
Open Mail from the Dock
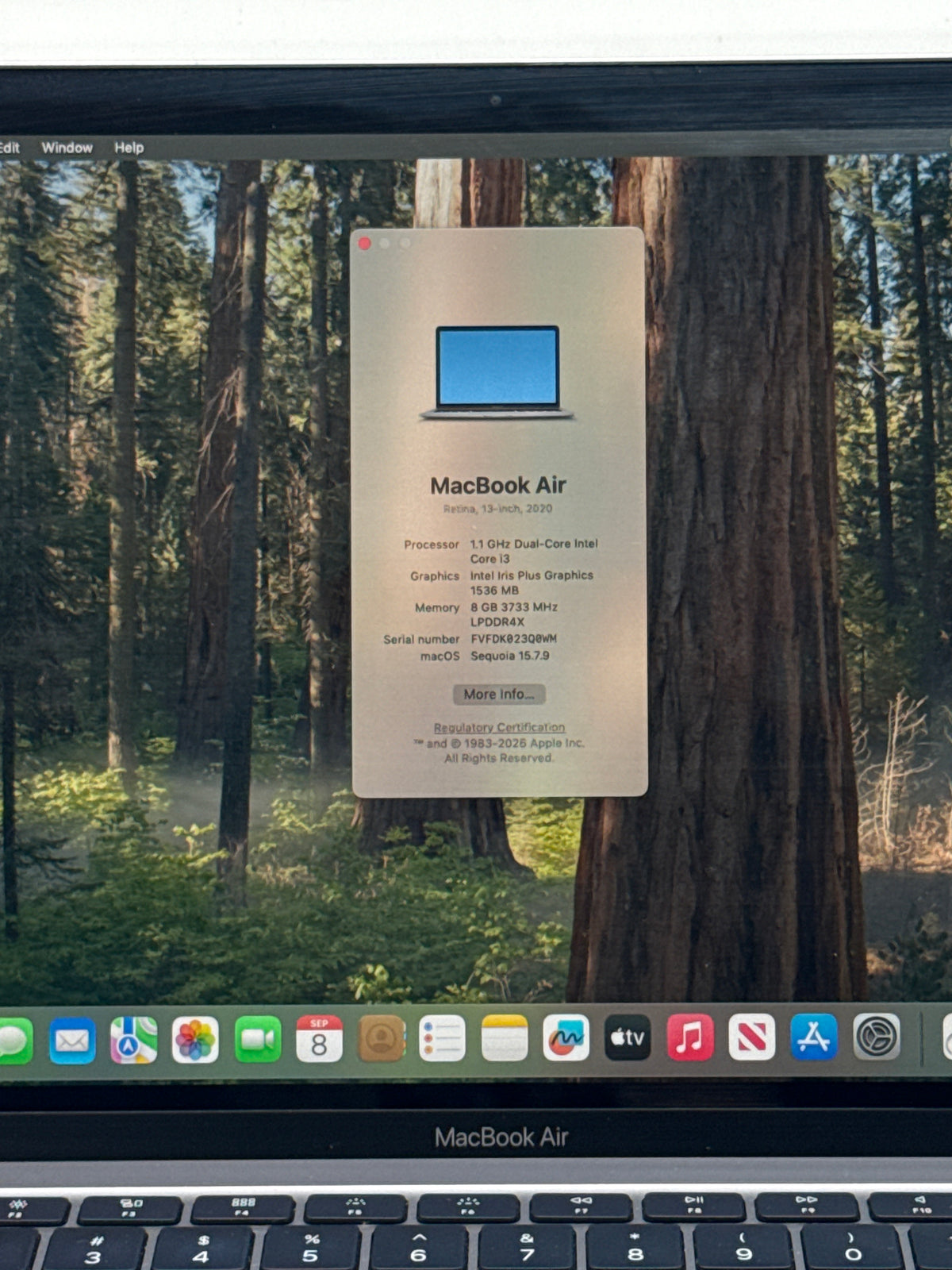pos(72,1040)
